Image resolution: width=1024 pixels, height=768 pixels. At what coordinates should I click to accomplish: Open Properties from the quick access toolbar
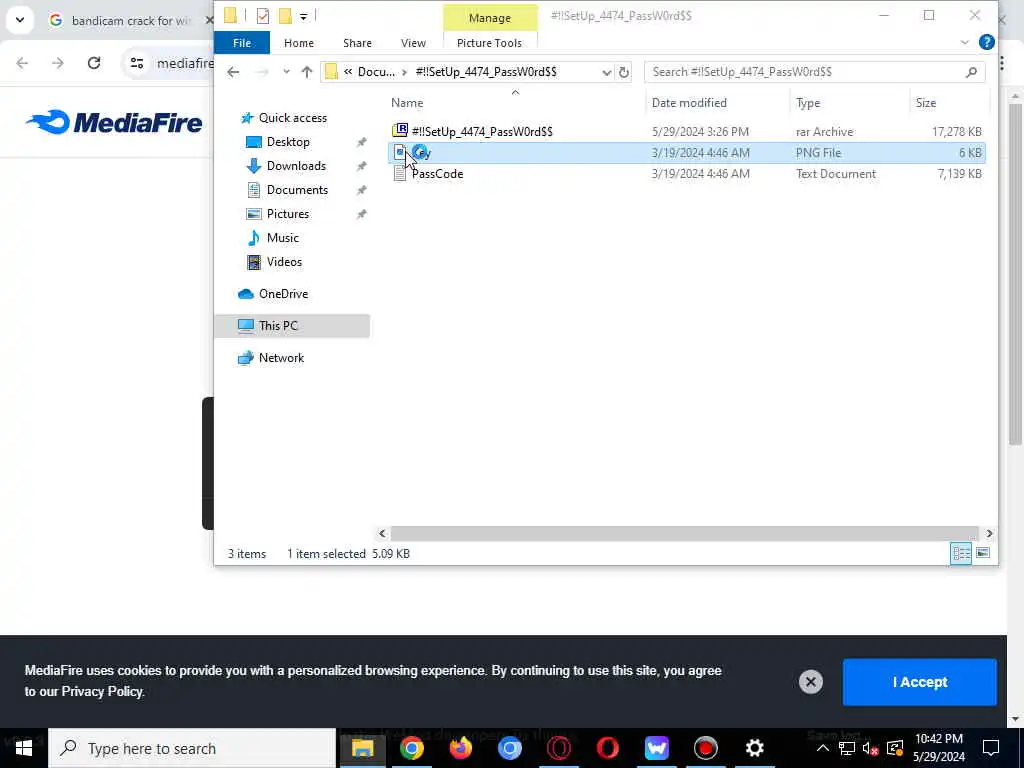coord(263,16)
